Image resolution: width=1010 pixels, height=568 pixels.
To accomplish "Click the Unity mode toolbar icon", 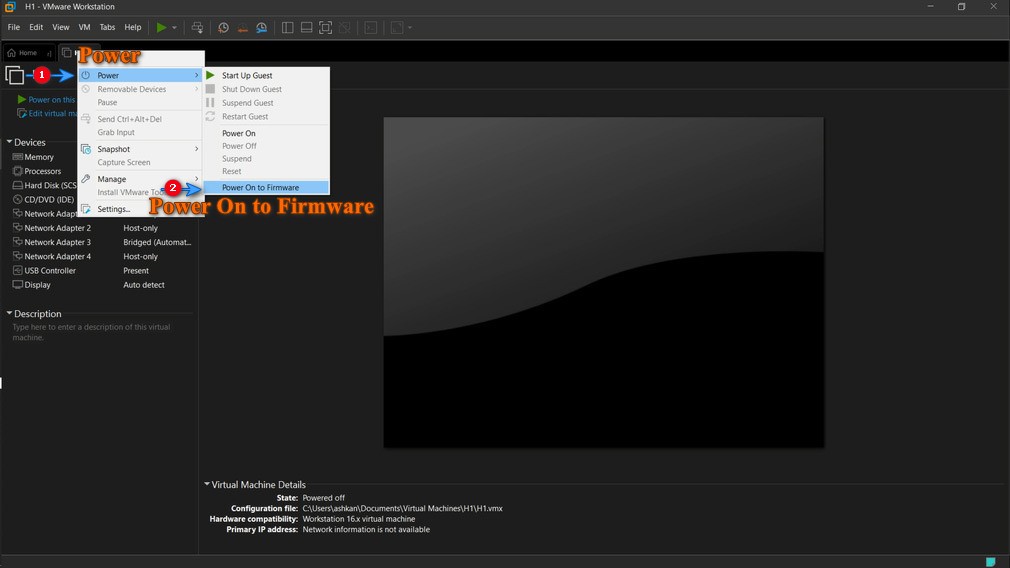I will (345, 28).
